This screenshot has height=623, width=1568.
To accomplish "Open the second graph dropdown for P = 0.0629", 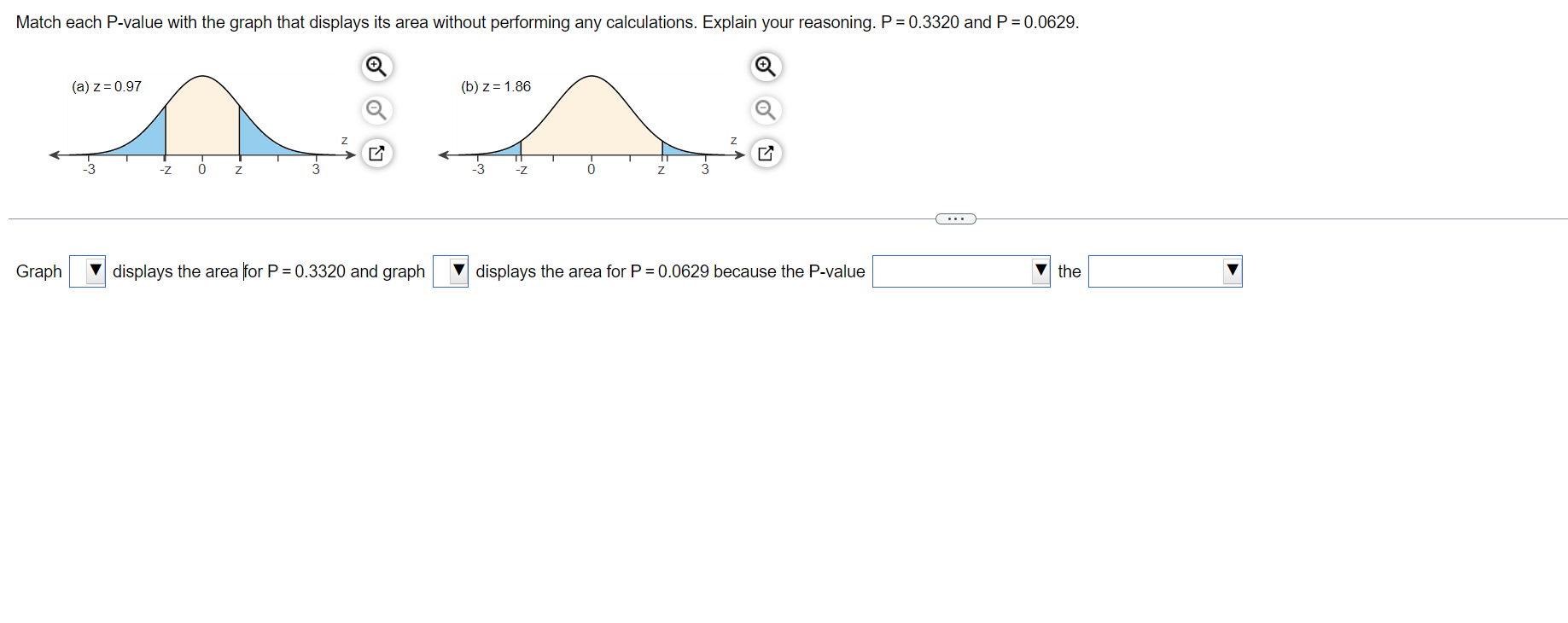I will pyautogui.click(x=451, y=271).
